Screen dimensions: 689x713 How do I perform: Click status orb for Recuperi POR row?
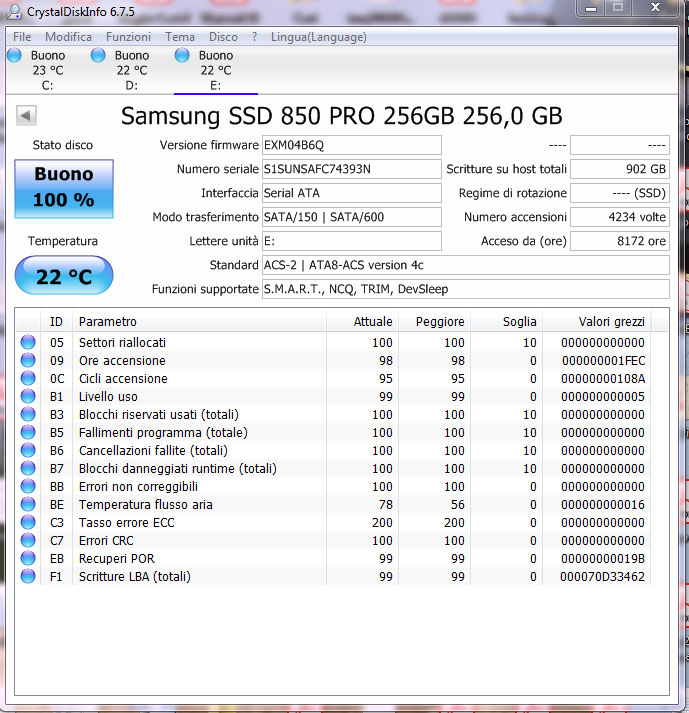[x=28, y=558]
